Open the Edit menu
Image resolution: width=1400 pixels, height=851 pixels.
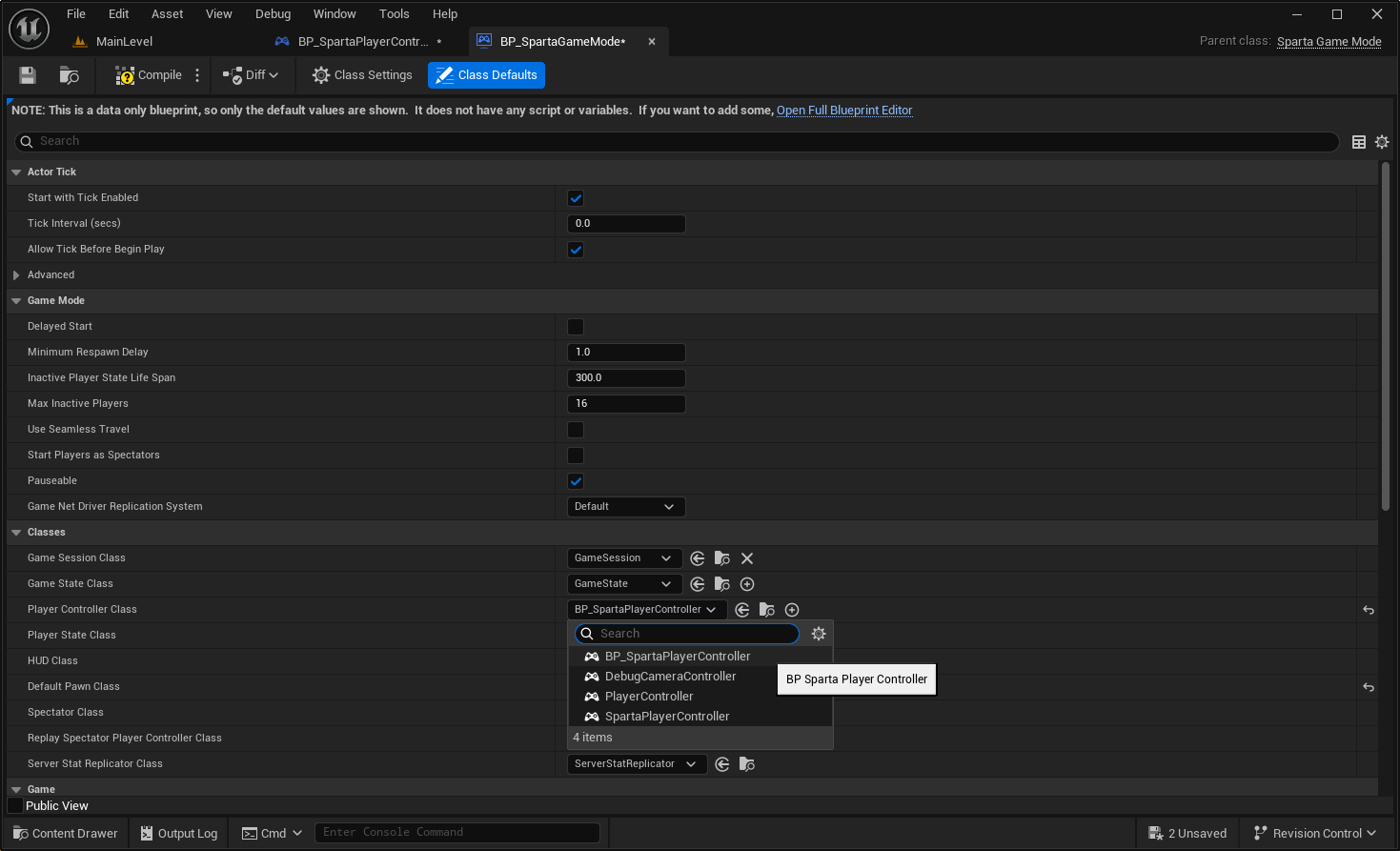pos(119,14)
